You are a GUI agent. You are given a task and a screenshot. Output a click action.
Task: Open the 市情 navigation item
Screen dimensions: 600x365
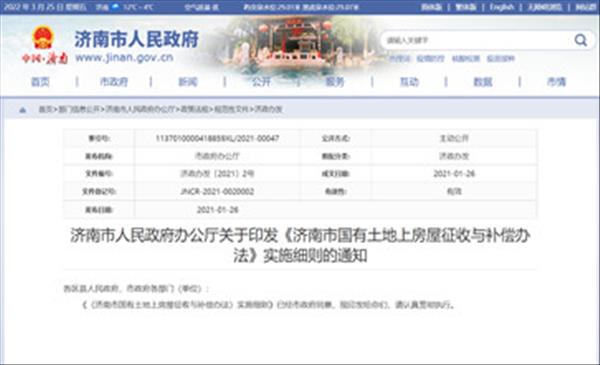coord(556,81)
